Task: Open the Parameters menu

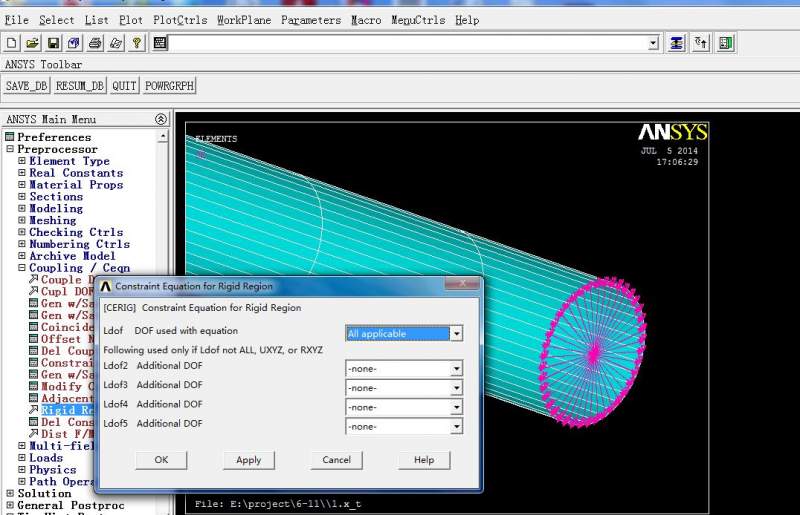Action: point(311,20)
